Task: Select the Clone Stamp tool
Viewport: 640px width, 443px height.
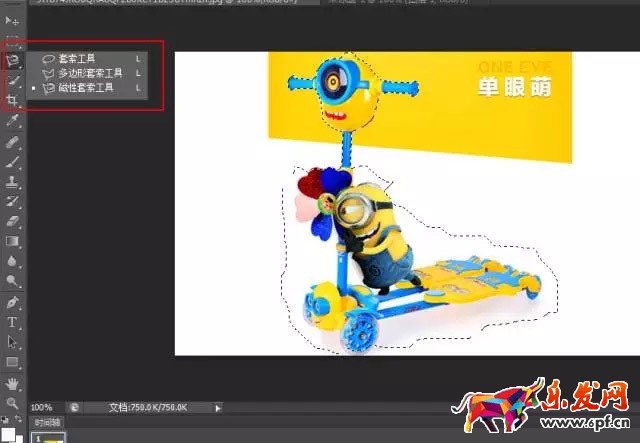Action: 13,183
